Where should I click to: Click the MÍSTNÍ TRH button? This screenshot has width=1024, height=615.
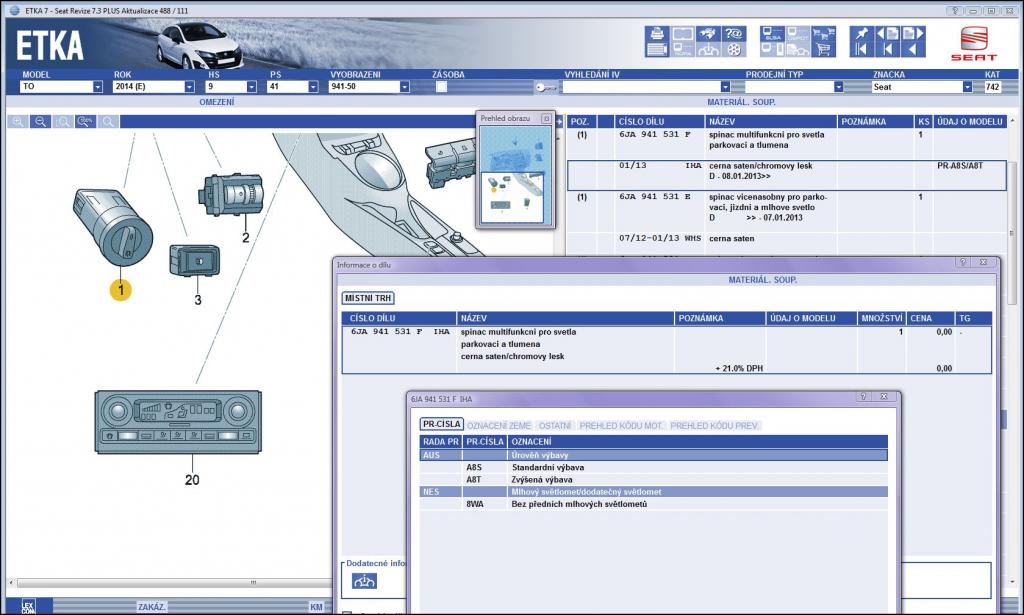coord(368,298)
